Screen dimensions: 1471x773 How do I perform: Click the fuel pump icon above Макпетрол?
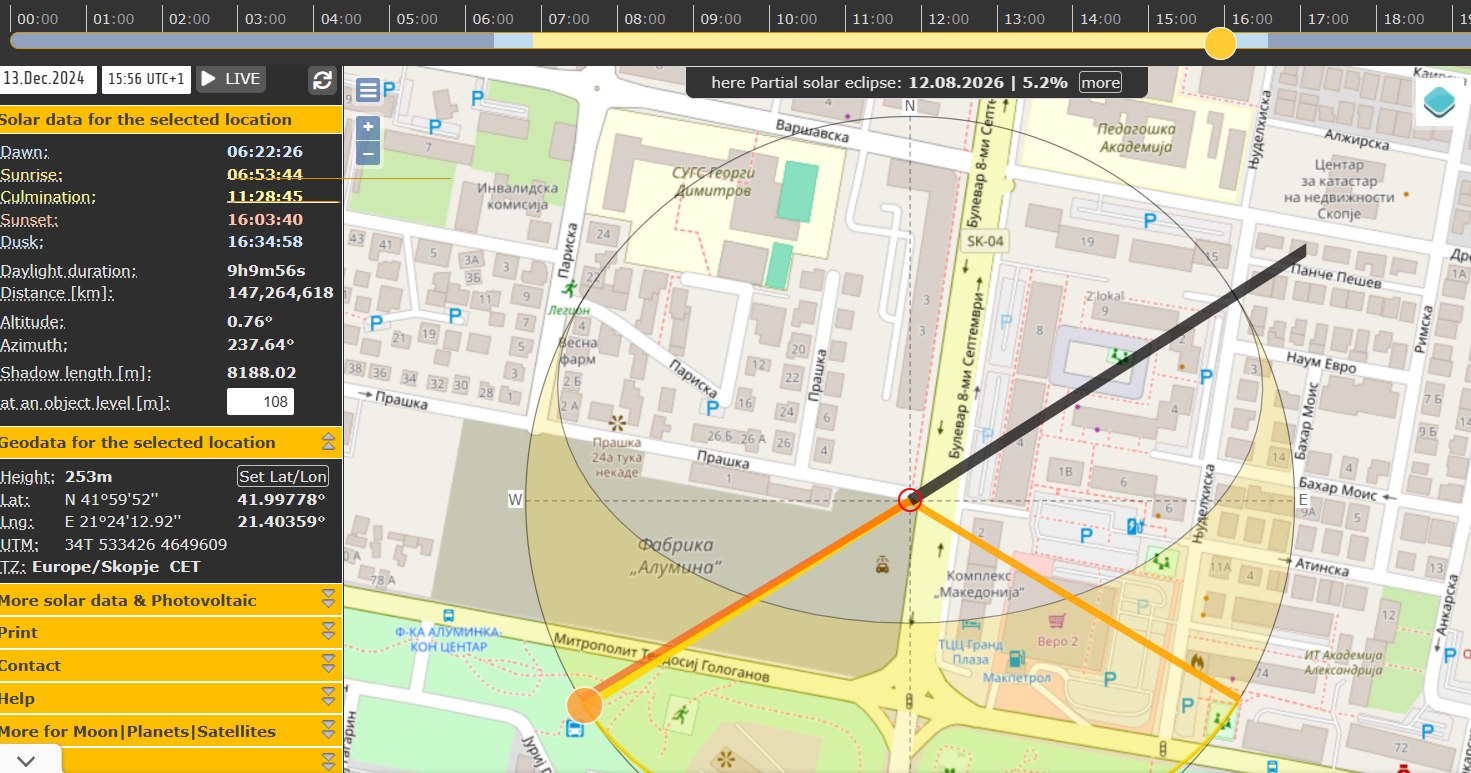pos(1017,659)
